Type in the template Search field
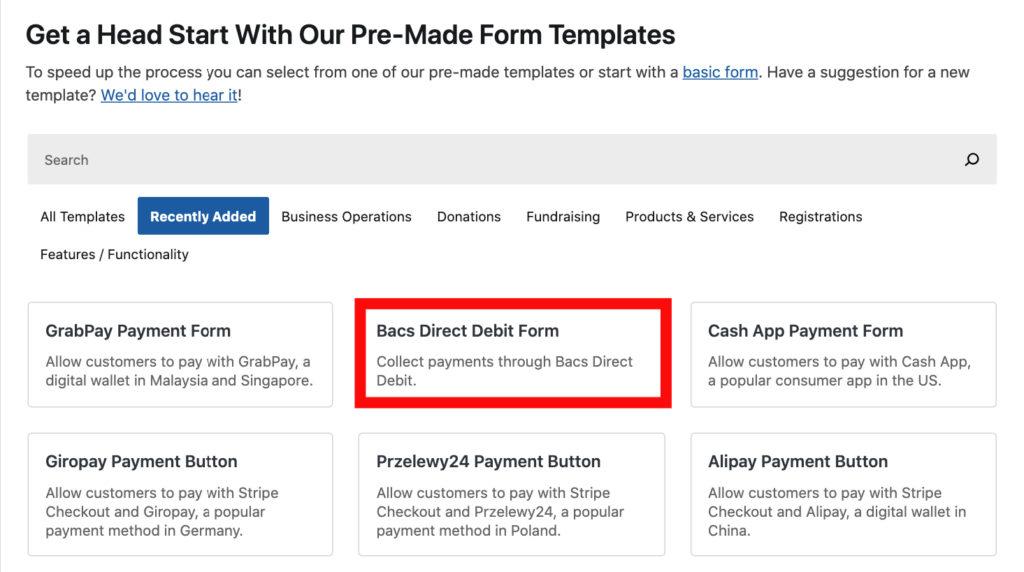Screen dimensions: 1024x572 coord(480,160)
